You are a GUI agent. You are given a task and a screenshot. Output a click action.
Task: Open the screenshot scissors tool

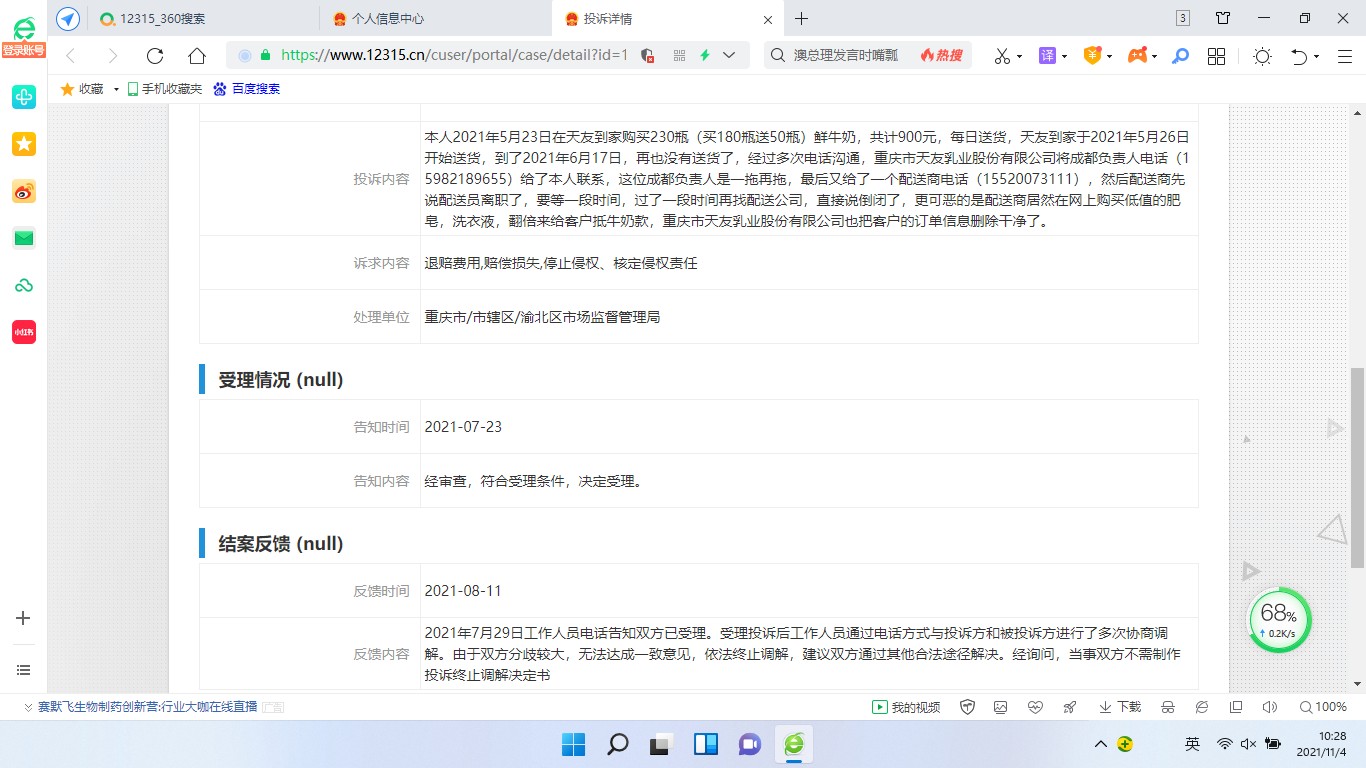(1002, 56)
